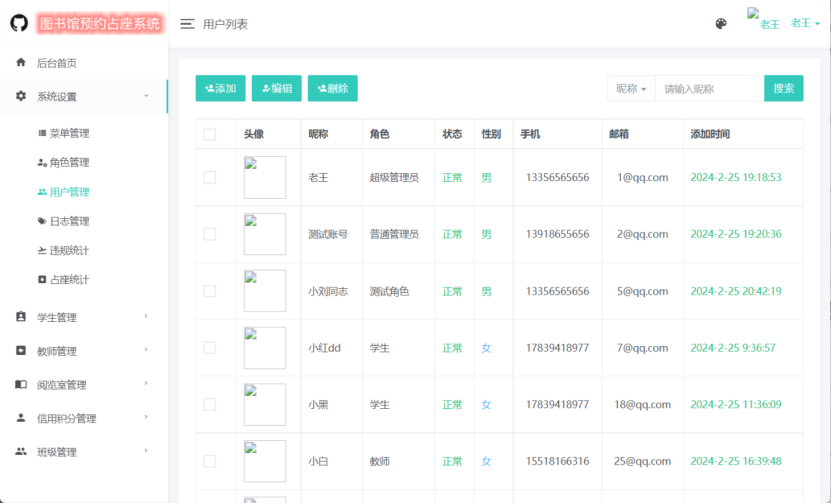Click the square icon beside 占座统计

tap(42, 279)
